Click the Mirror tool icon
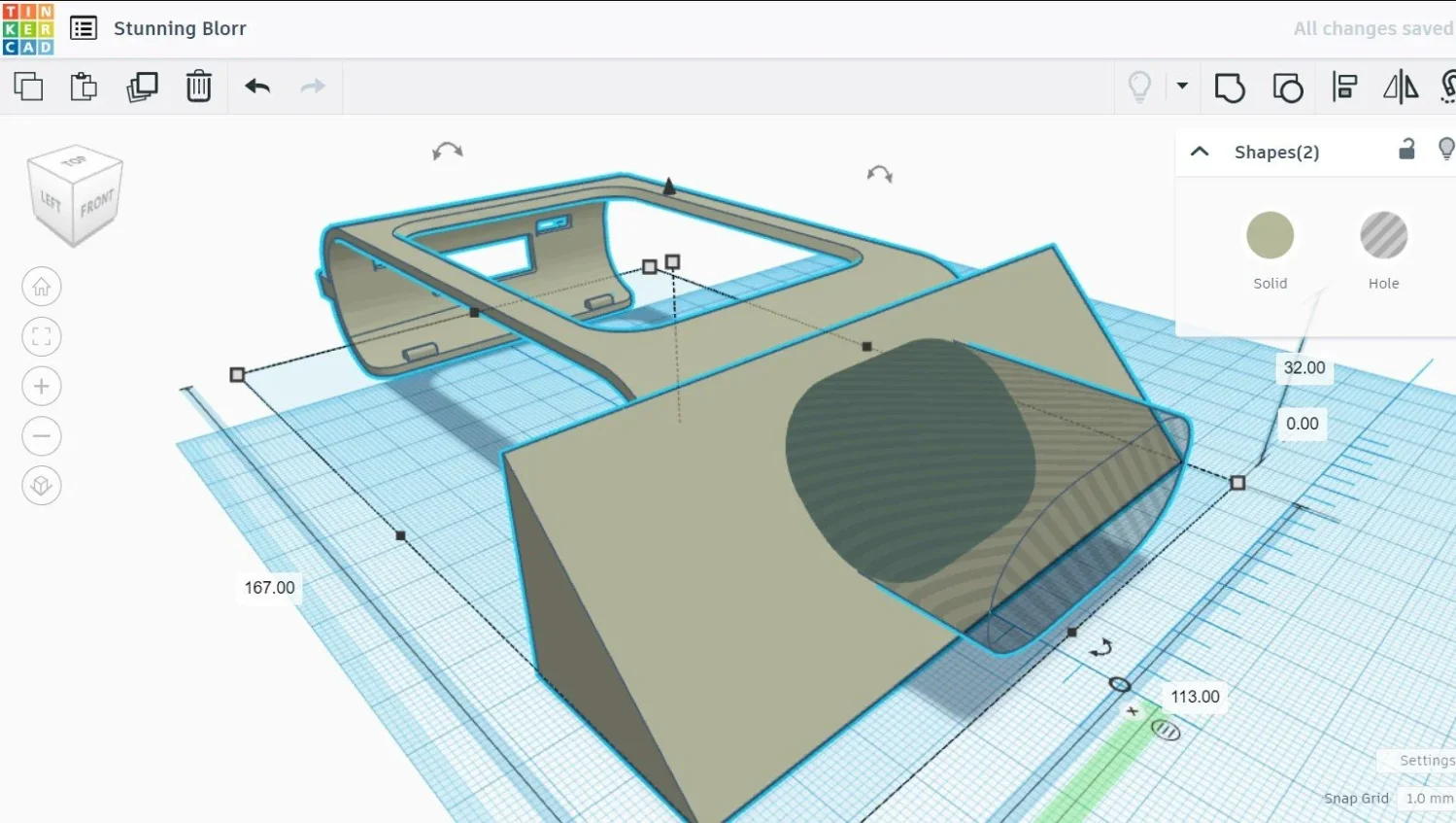The image size is (1456, 823). coord(1400,87)
